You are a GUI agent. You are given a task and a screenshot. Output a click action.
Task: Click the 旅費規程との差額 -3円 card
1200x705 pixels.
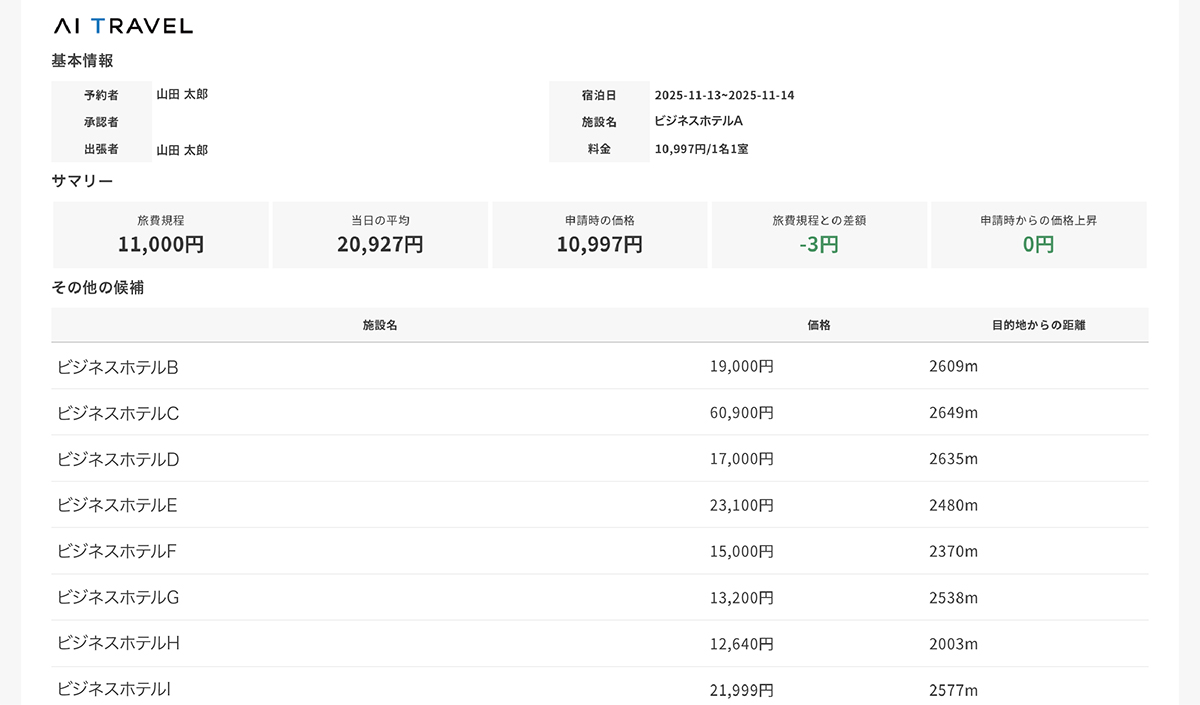tap(819, 235)
